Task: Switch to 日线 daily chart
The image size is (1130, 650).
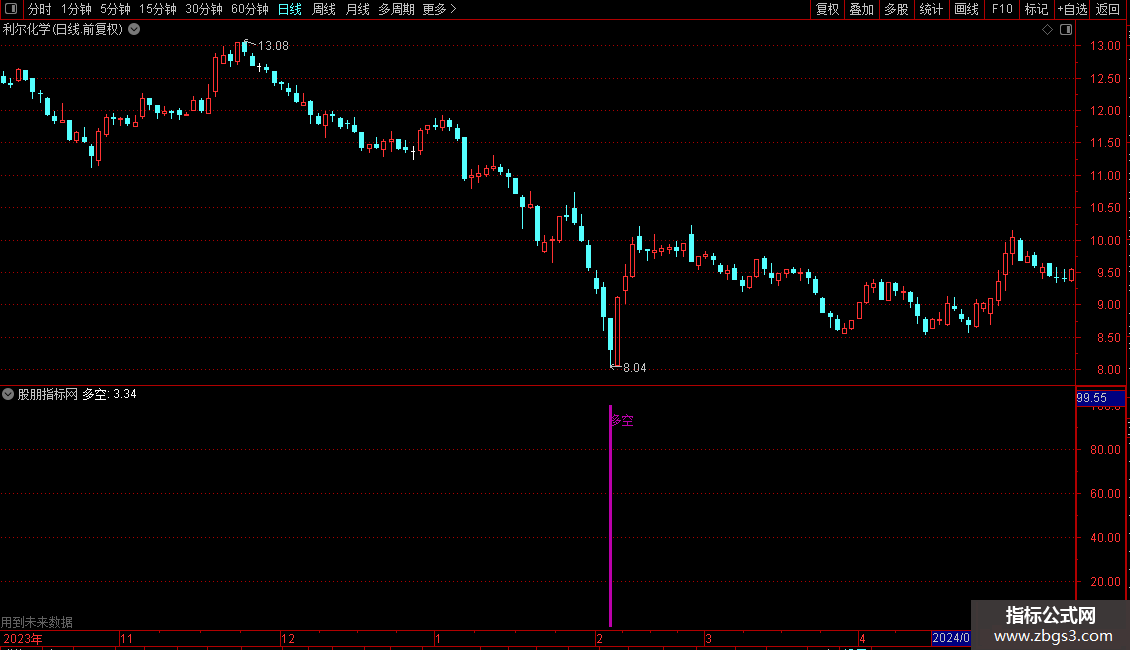Action: click(x=290, y=9)
